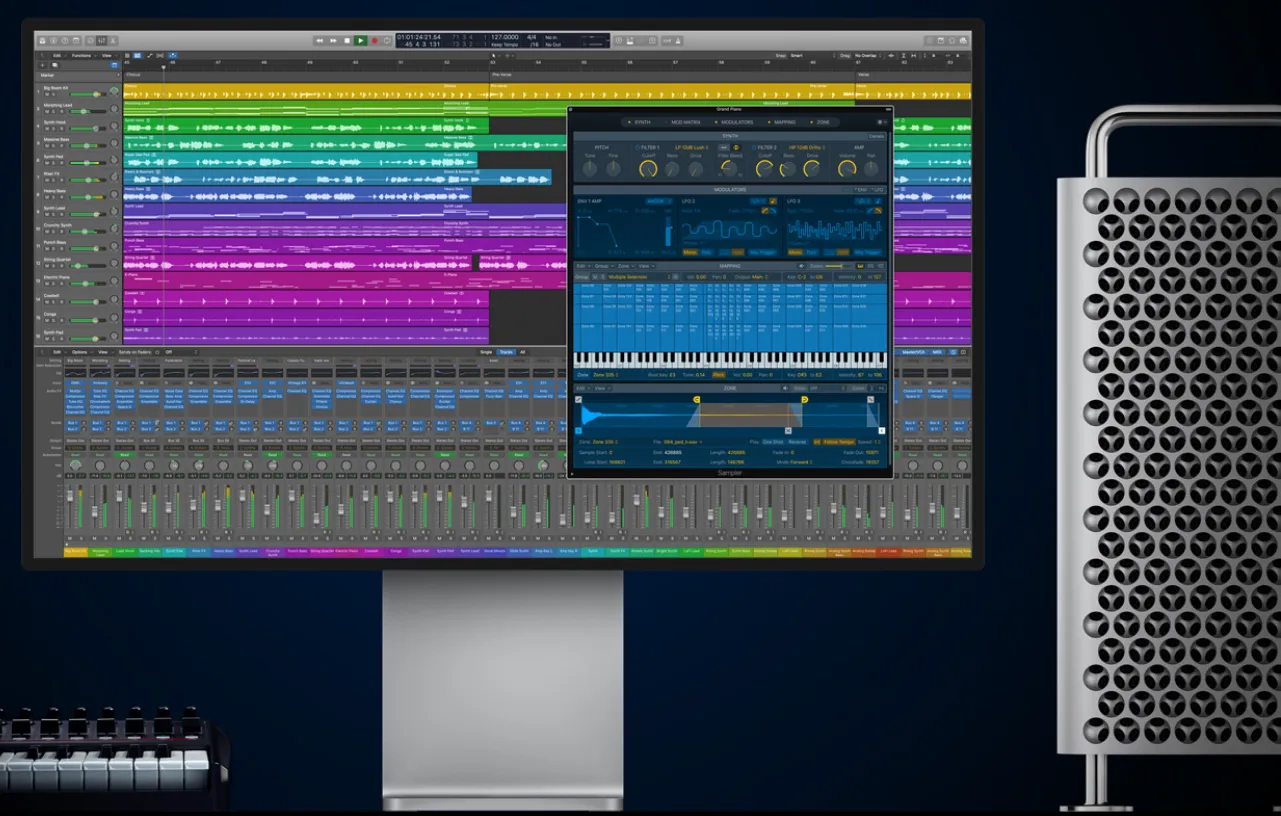Toggle the Filter 1 power button

[x=637, y=148]
